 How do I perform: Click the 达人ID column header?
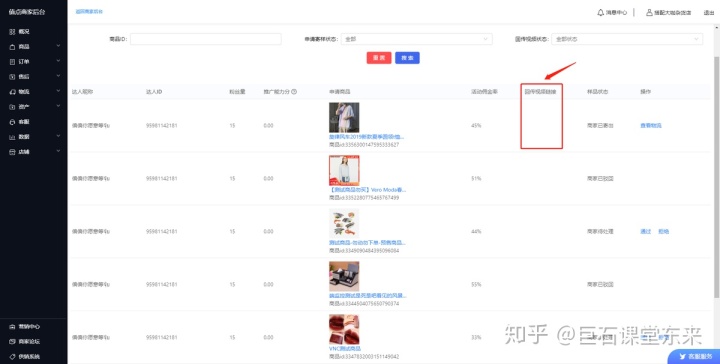(x=154, y=92)
